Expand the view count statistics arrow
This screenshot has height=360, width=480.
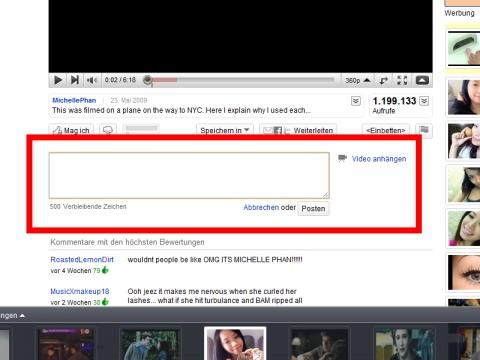click(x=424, y=101)
